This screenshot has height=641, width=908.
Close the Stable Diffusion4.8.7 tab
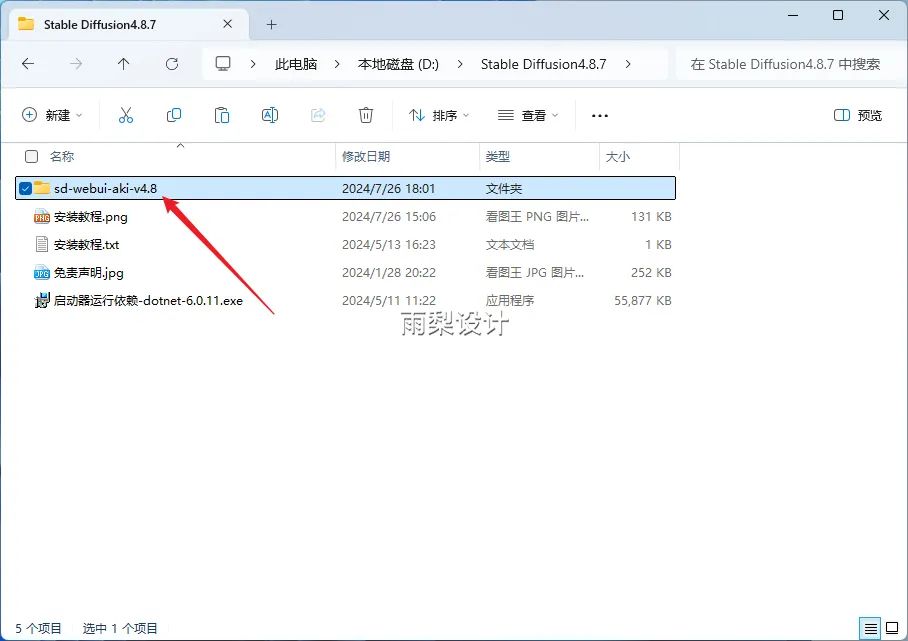tap(228, 24)
